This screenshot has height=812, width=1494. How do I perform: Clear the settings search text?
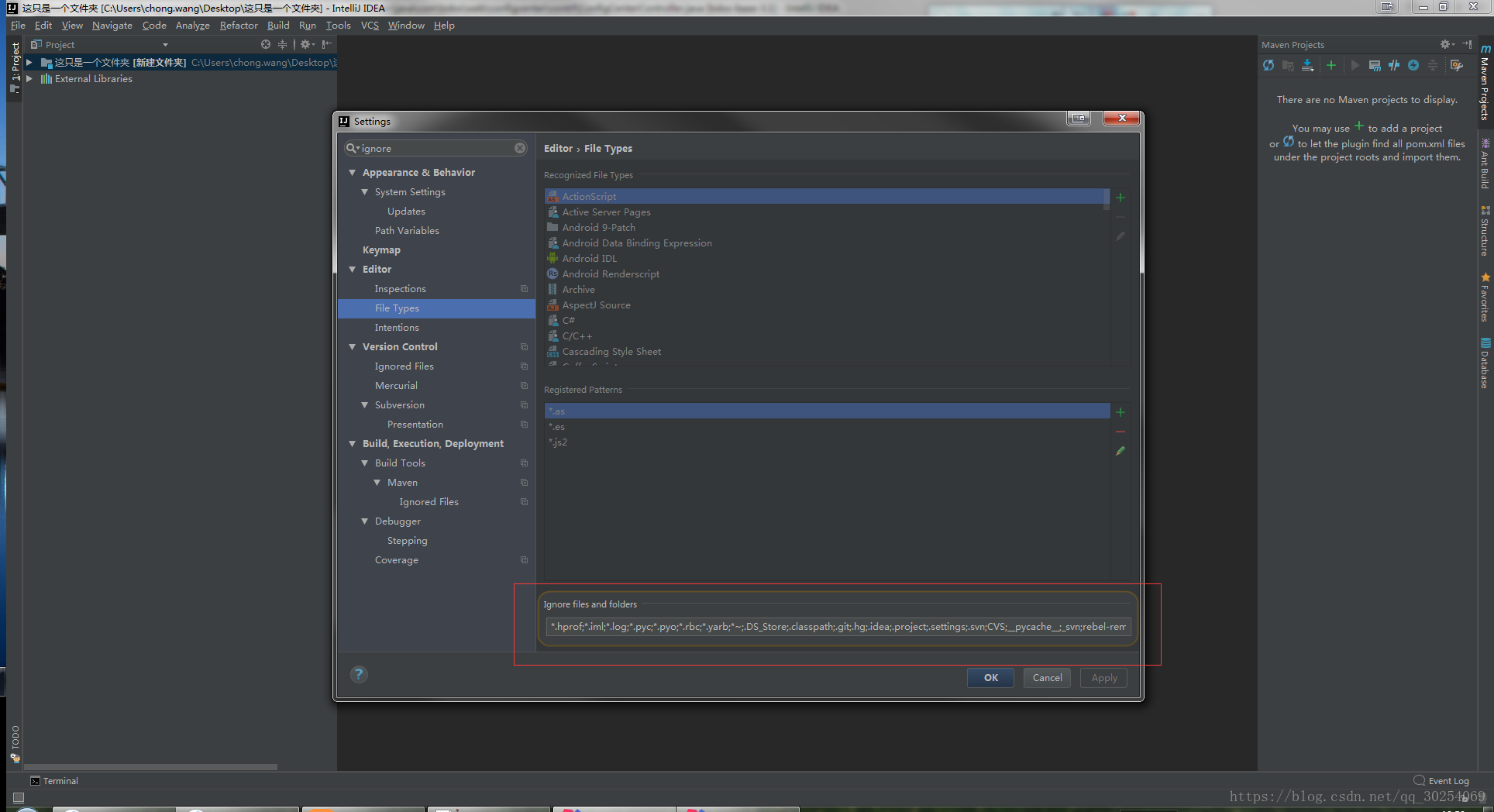point(520,148)
